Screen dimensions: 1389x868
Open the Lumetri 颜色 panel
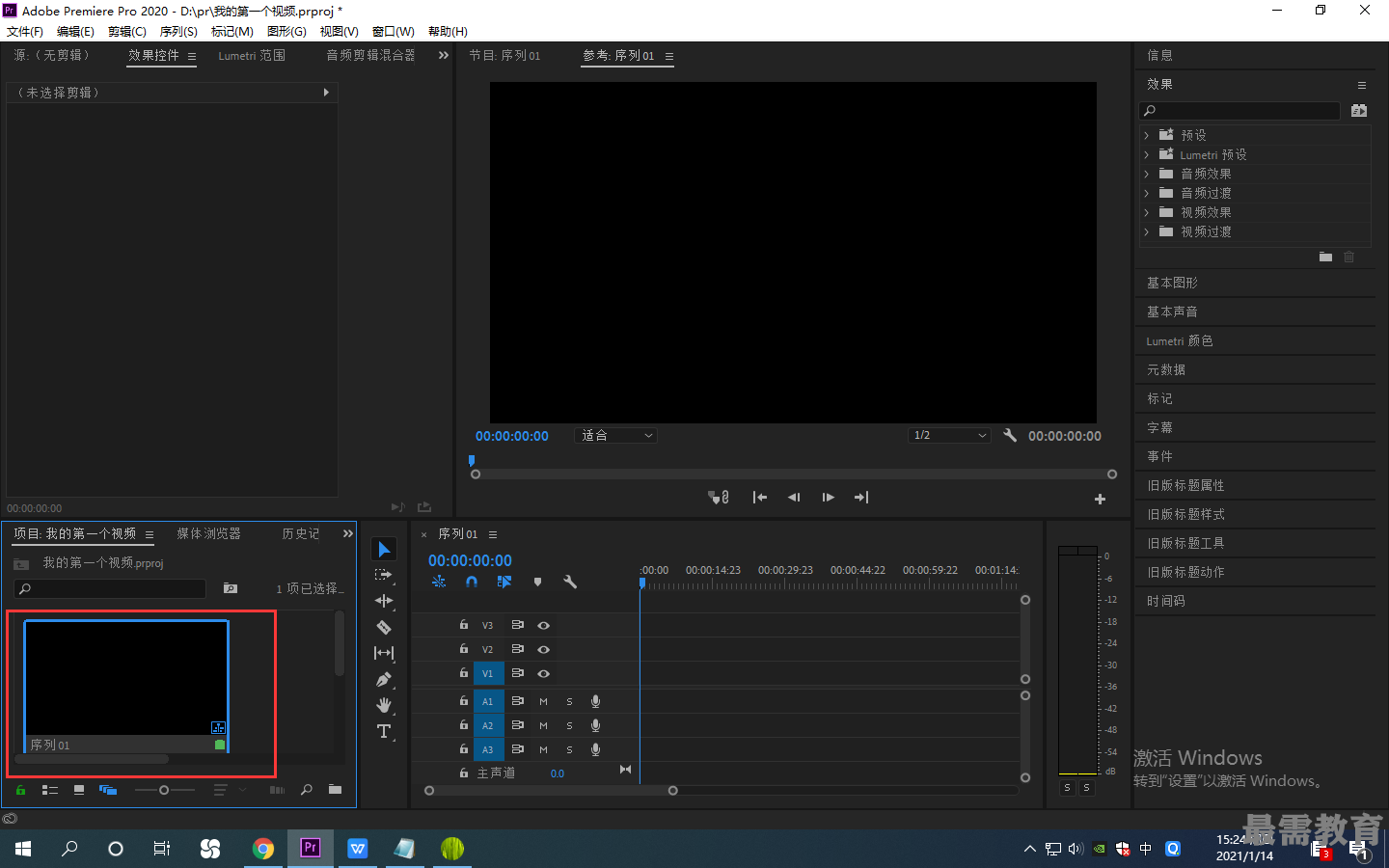click(x=1180, y=340)
